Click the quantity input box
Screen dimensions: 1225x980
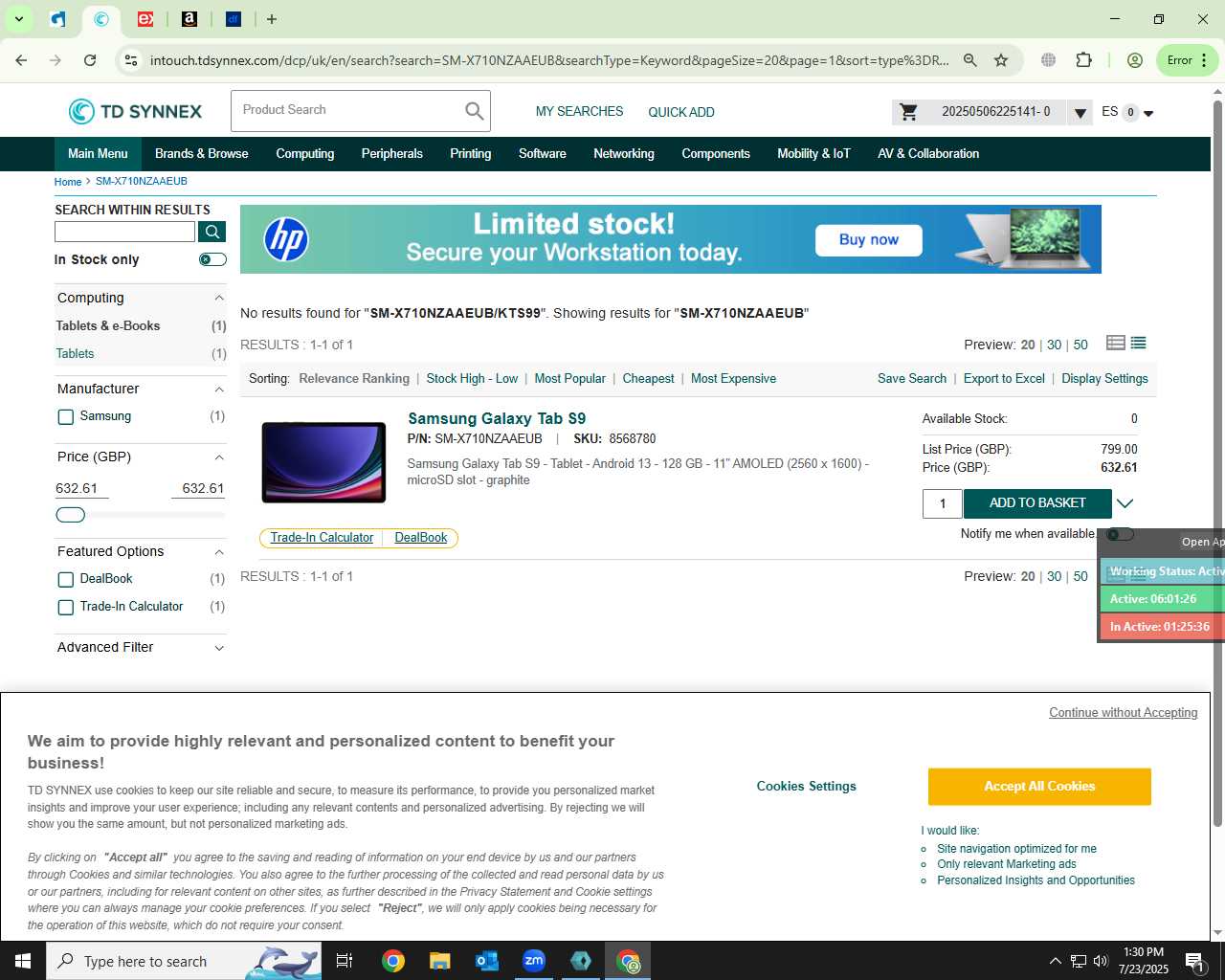943,503
